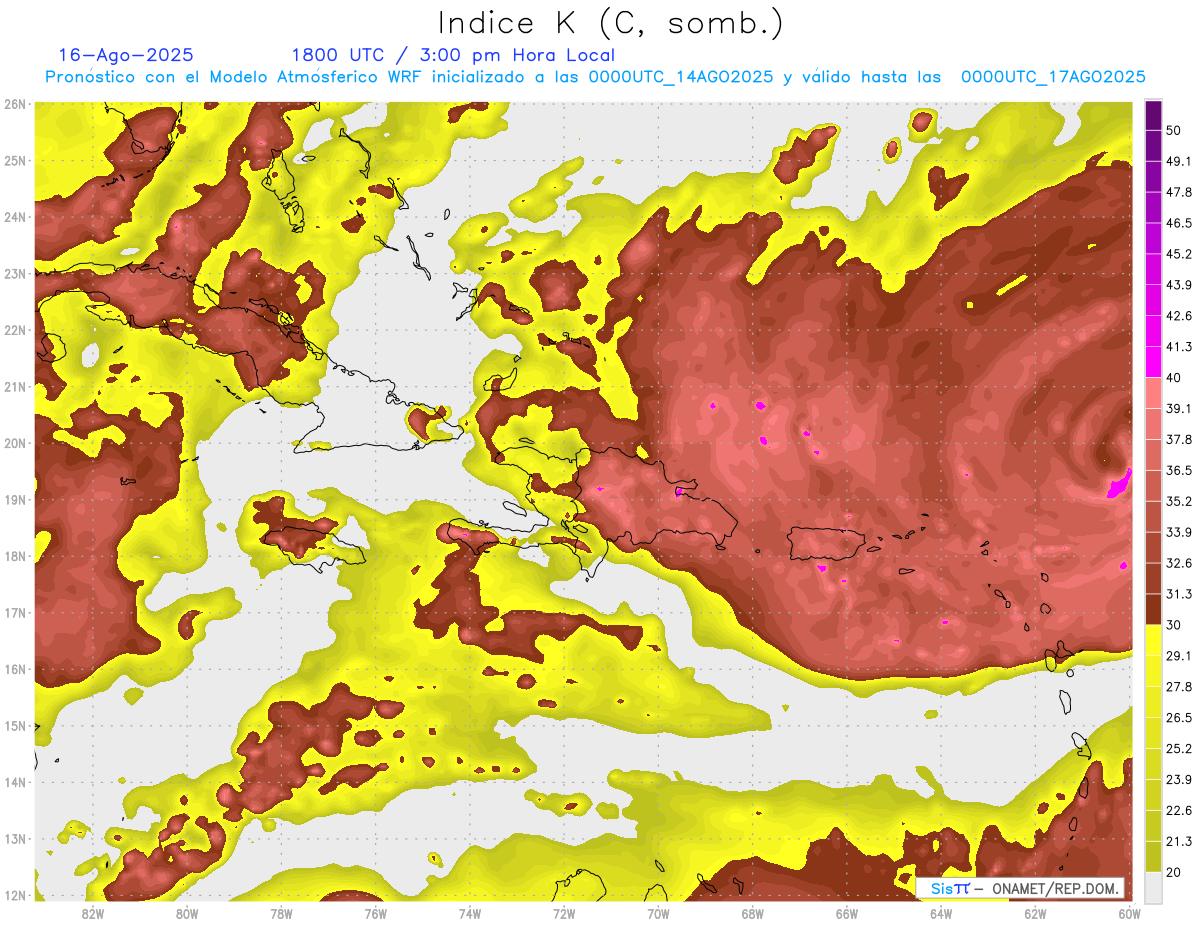Screen dimensions: 1200x927
Task: Click the colorbar value '36.5'
Action: click(x=1179, y=470)
